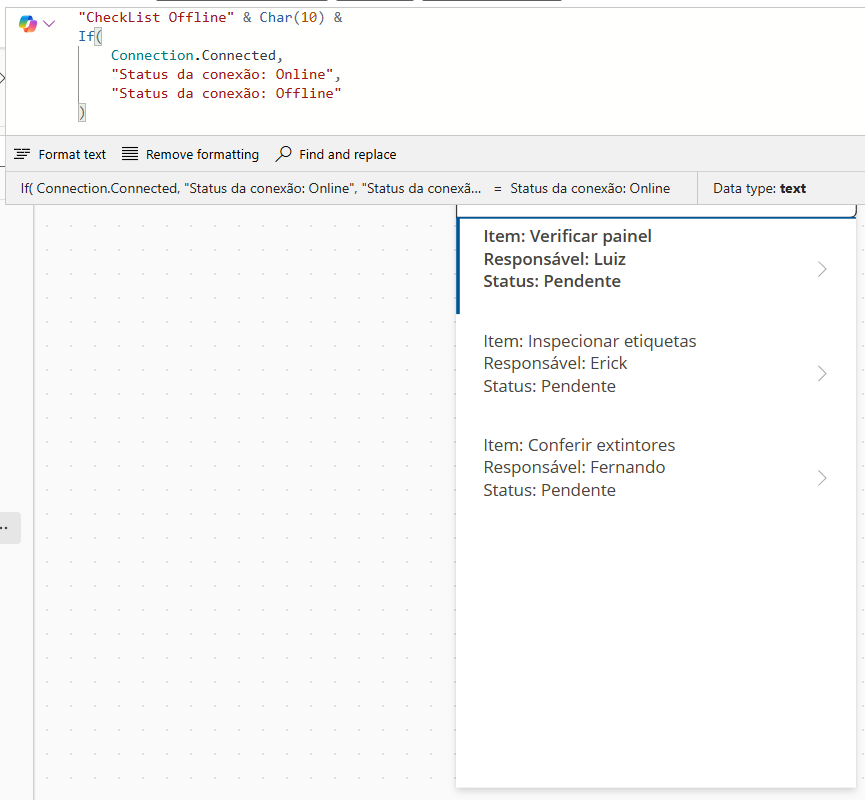Click the arrow on Inspecionar etiquetas item
The image size is (865, 800).
(822, 374)
